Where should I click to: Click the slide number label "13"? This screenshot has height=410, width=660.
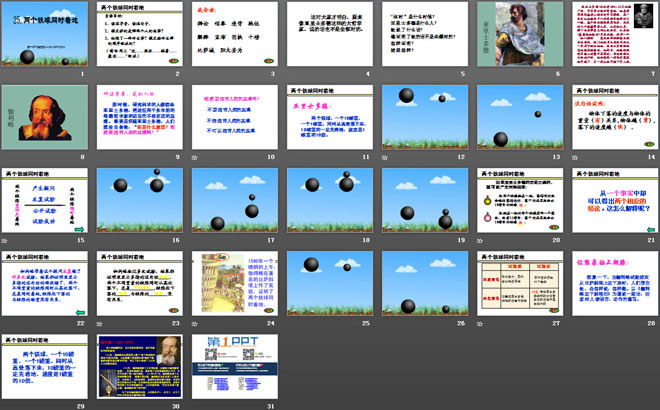[x=556, y=157]
